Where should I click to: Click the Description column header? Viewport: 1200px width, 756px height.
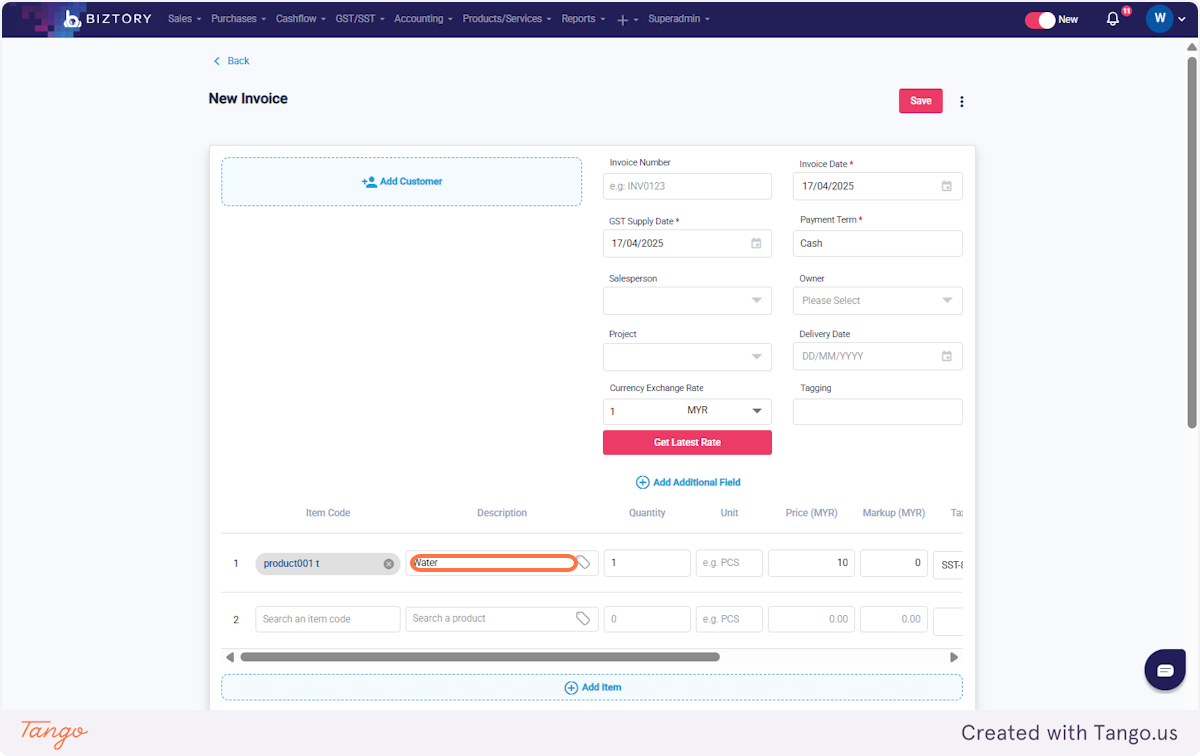[502, 513]
